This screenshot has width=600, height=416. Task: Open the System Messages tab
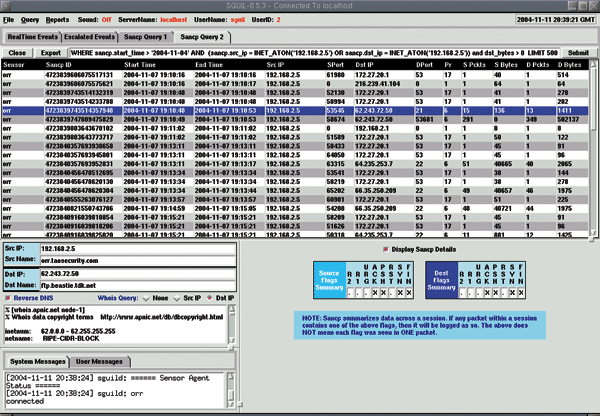38,359
